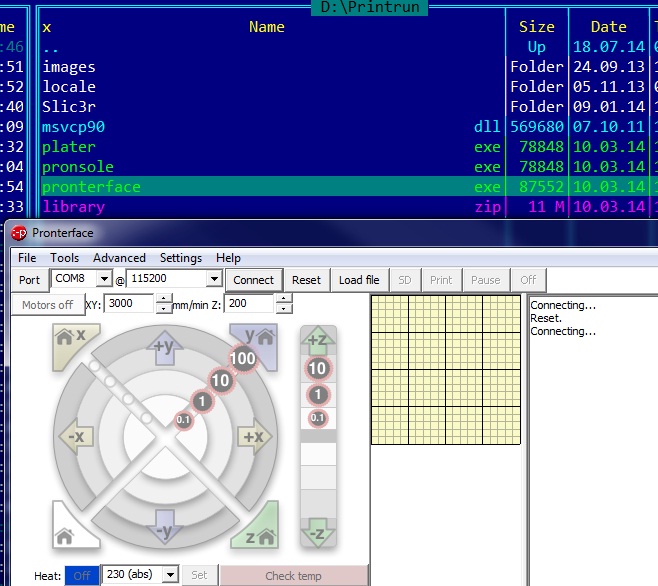This screenshot has height=586, width=658.
Task: Select images folder in file manager
Action: click(x=273, y=66)
